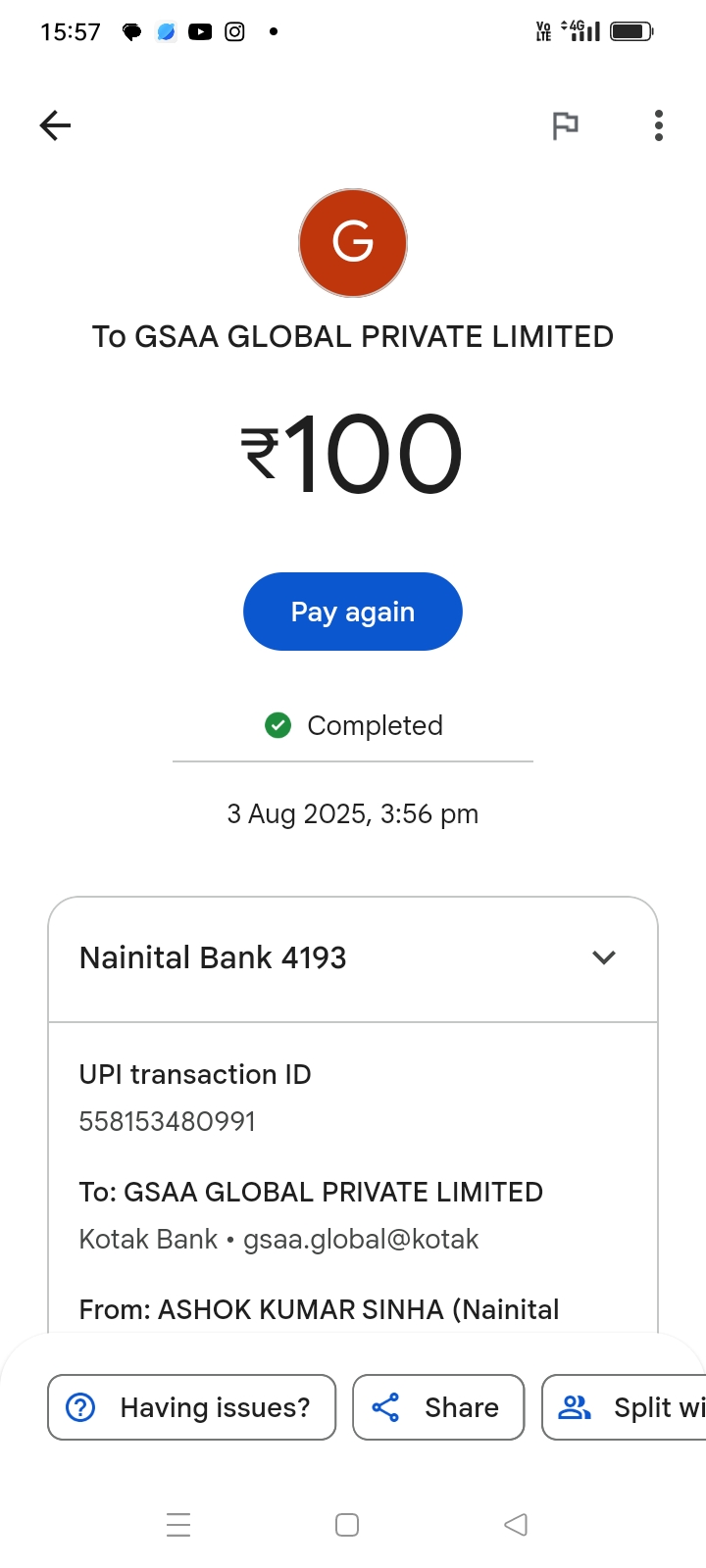
Task: Open Android recent apps menu icon
Action: click(178, 1525)
